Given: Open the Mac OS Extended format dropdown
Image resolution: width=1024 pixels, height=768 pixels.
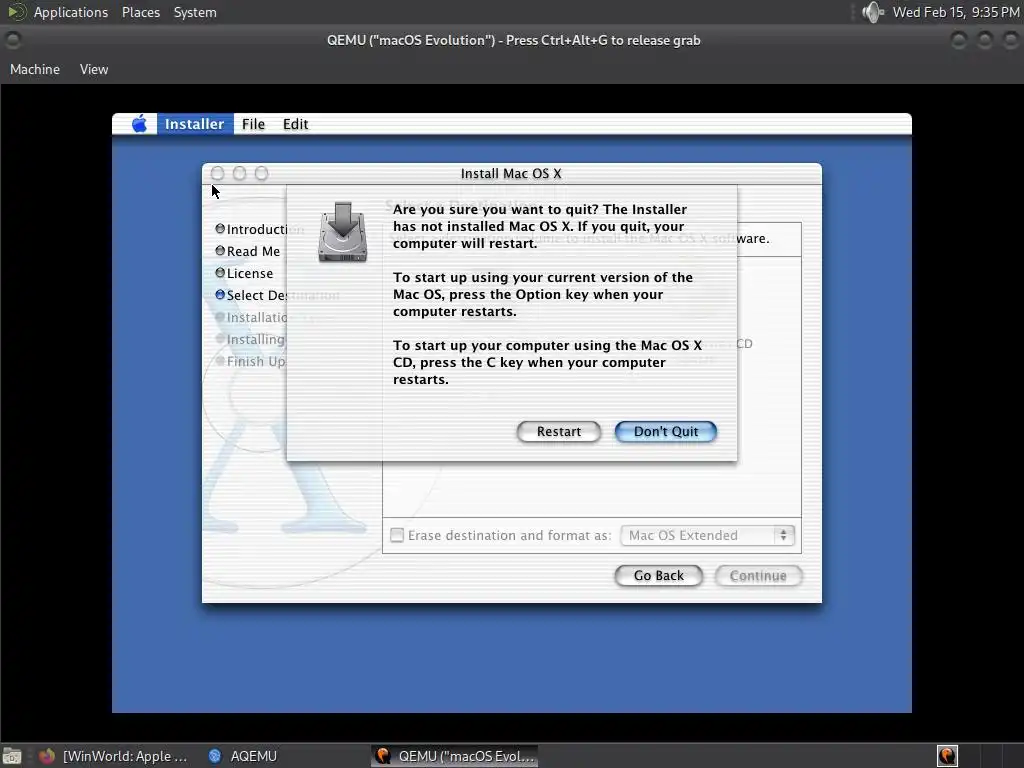Looking at the screenshot, I should point(707,536).
